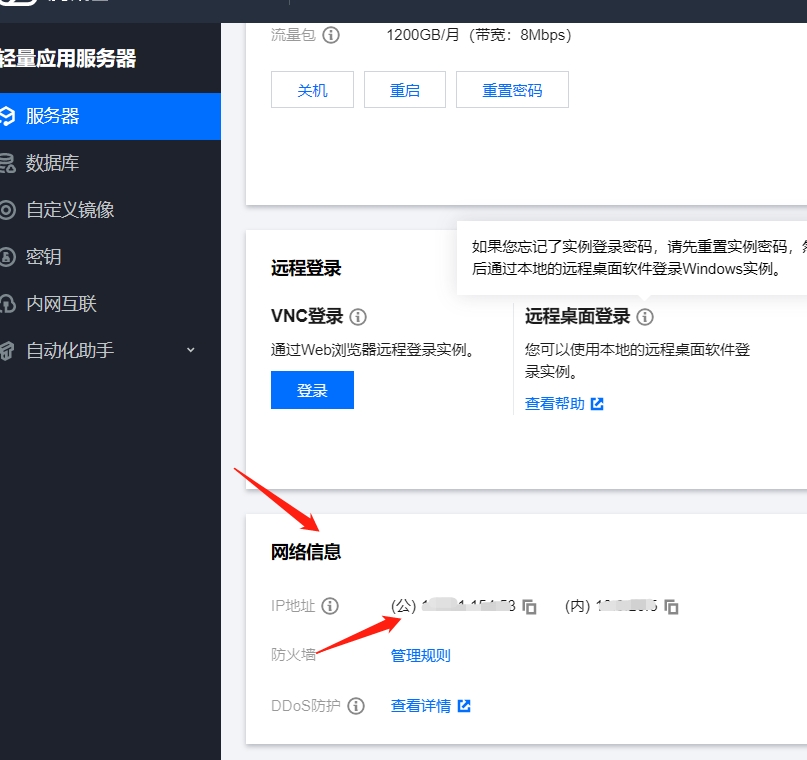Open the 数据库 sidebar item
Viewport: 807px width, 760px height.
pyautogui.click(x=52, y=163)
